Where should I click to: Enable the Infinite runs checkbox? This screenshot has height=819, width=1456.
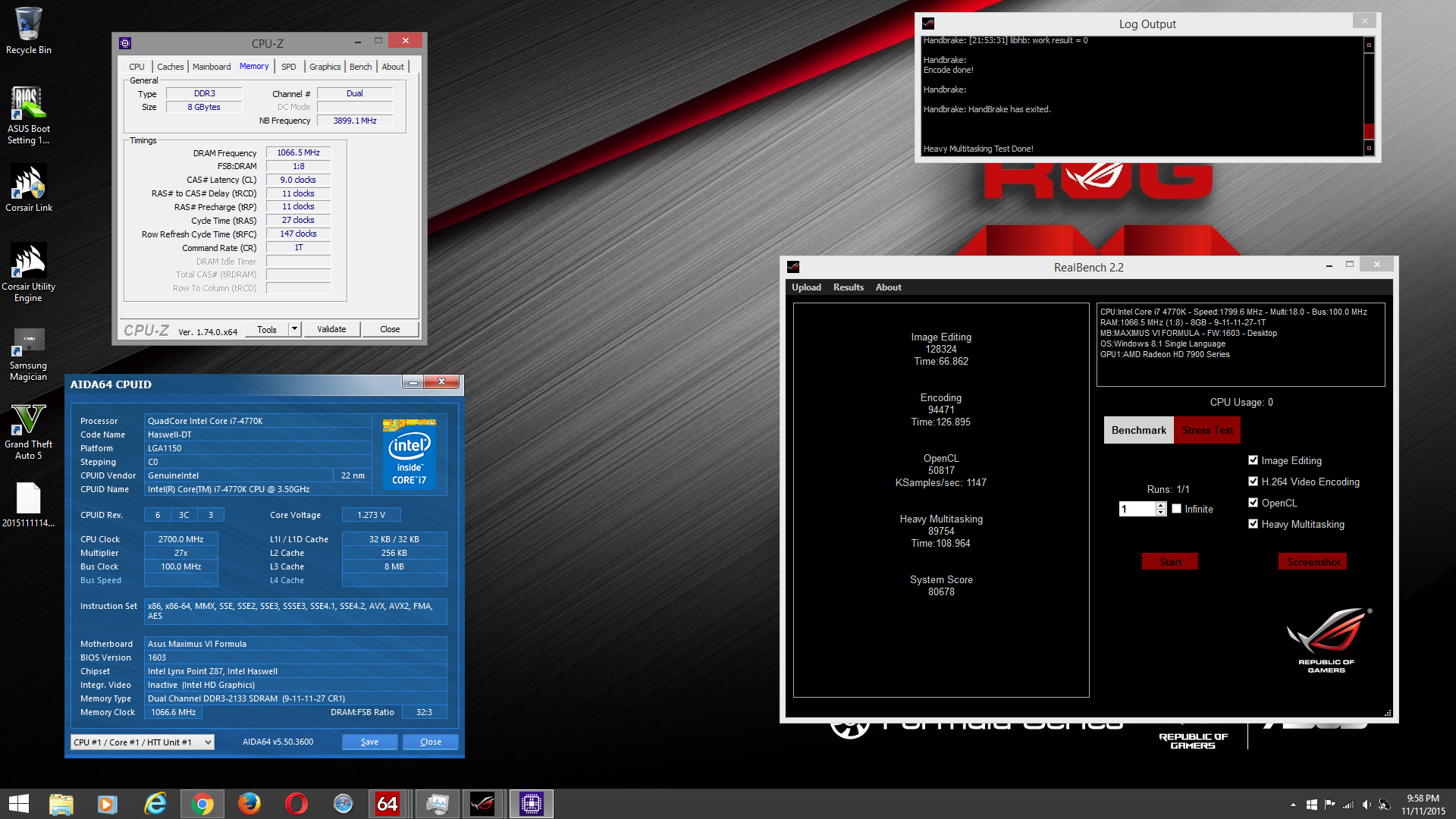pos(1177,509)
